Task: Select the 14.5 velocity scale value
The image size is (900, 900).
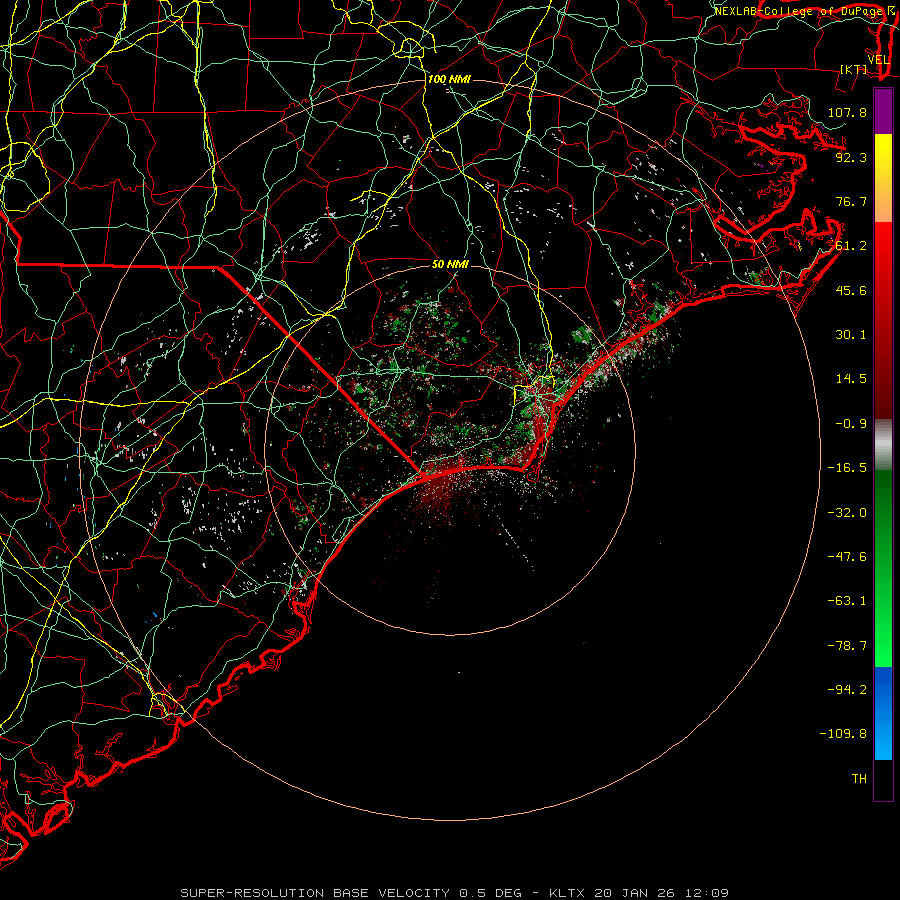Action: point(851,379)
